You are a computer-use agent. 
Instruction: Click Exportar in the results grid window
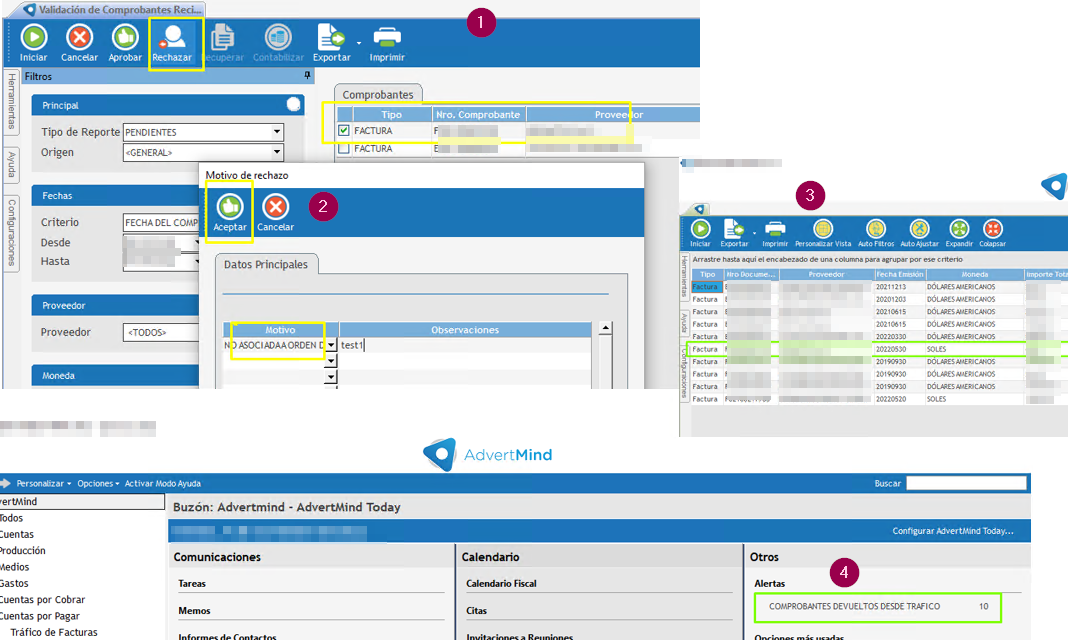click(x=734, y=233)
